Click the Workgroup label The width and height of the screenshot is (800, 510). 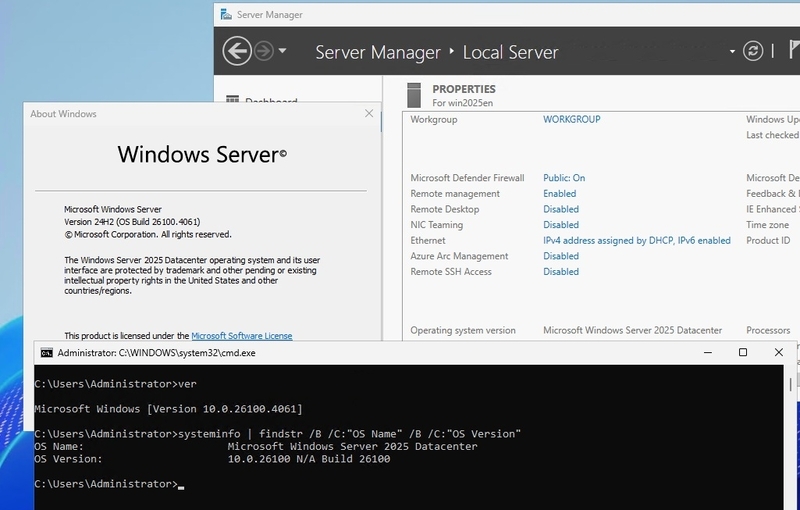click(x=434, y=119)
